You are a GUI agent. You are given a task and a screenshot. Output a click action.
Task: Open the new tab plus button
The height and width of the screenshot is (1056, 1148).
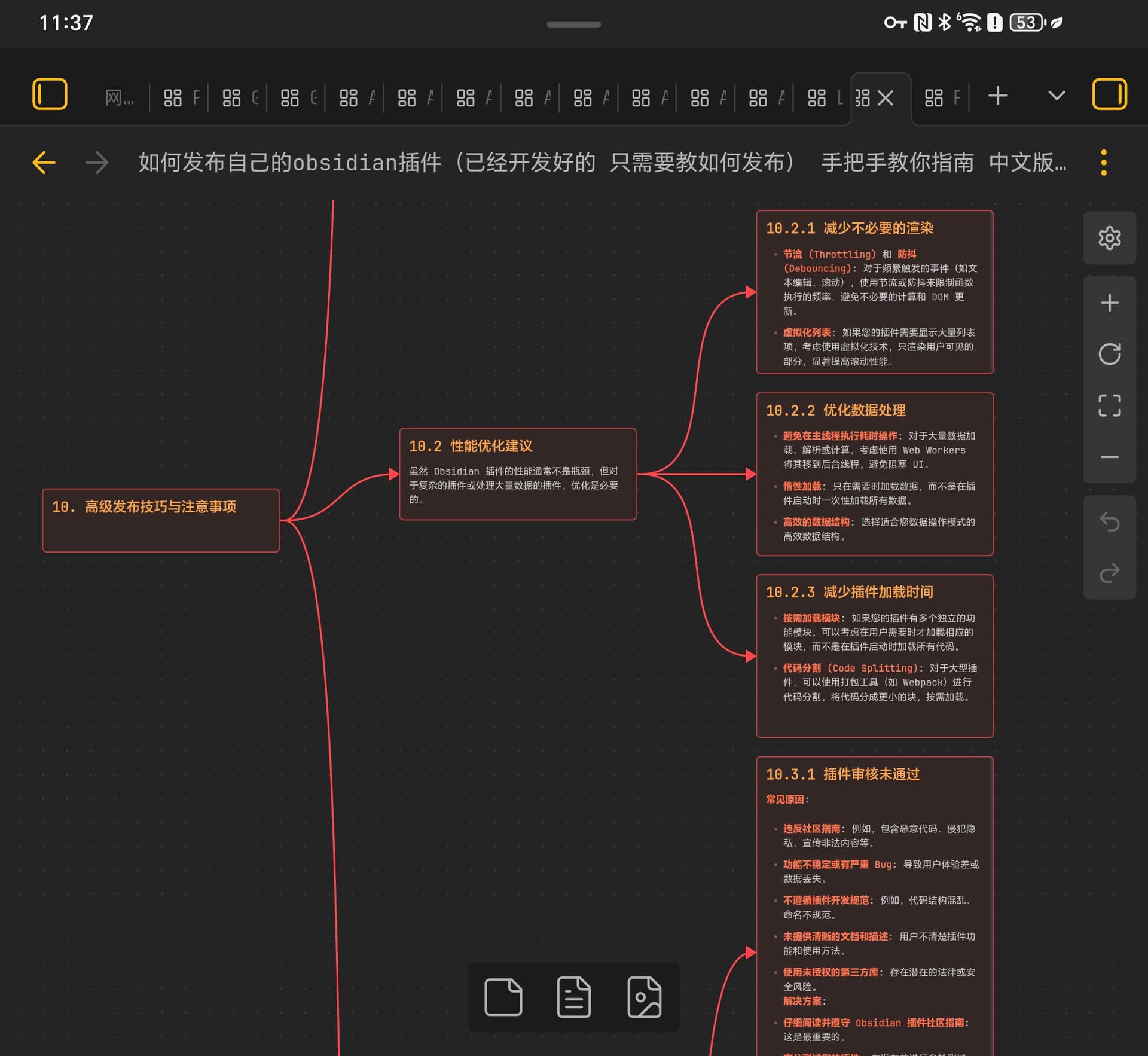coord(997,96)
